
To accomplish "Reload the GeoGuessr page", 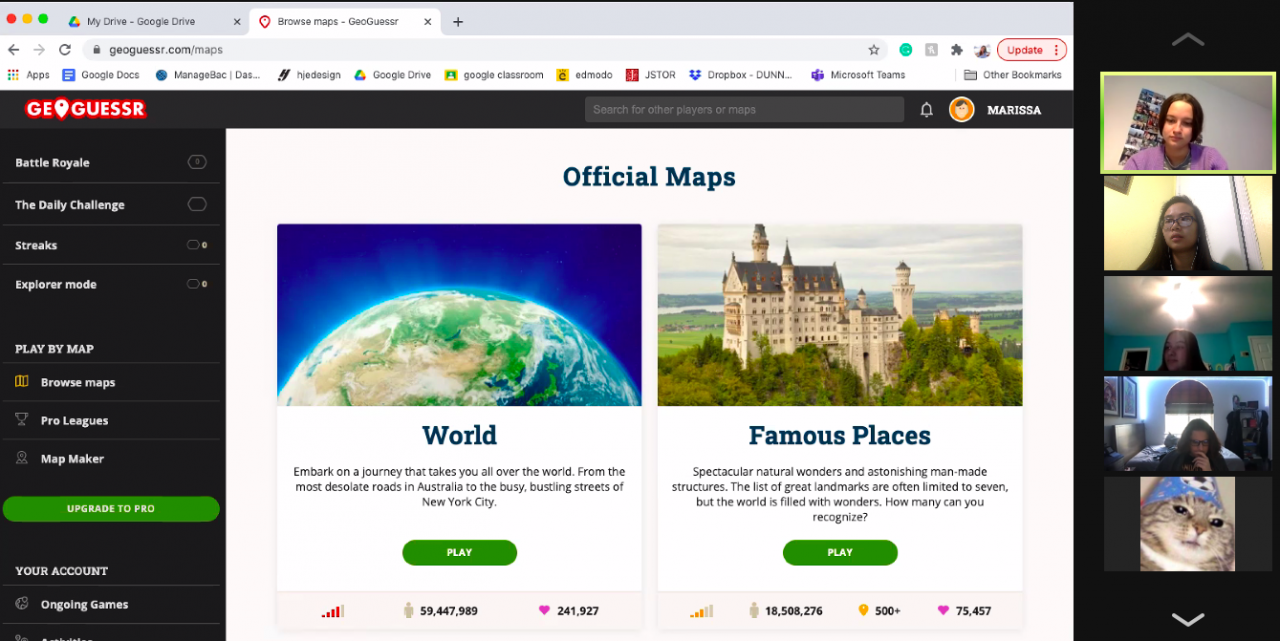I will 65,50.
